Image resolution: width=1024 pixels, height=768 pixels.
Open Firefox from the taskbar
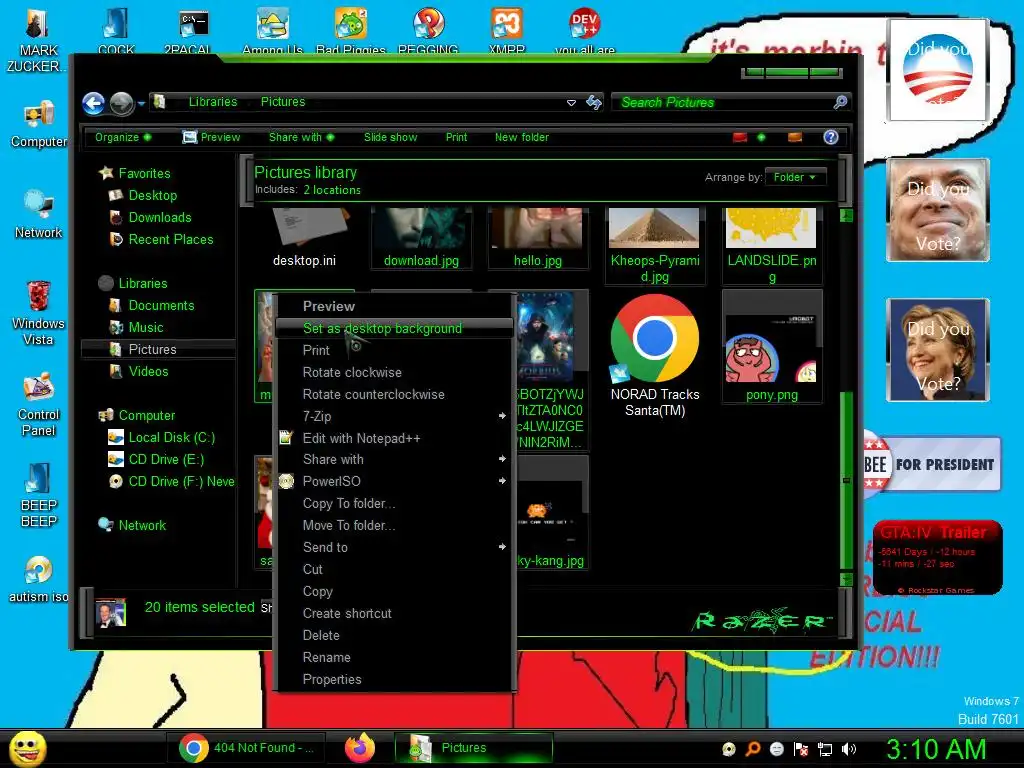(x=360, y=748)
